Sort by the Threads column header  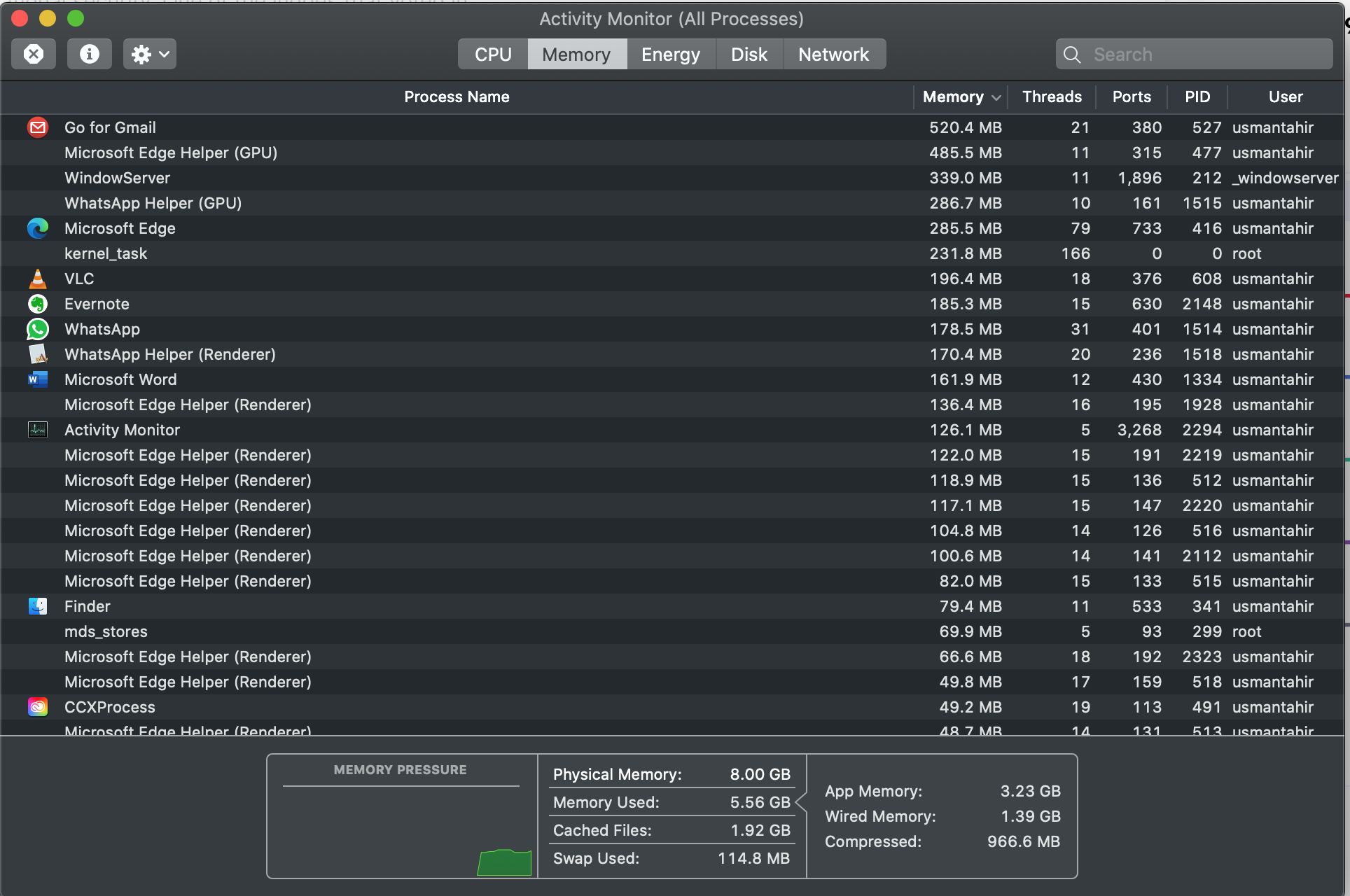point(1052,97)
